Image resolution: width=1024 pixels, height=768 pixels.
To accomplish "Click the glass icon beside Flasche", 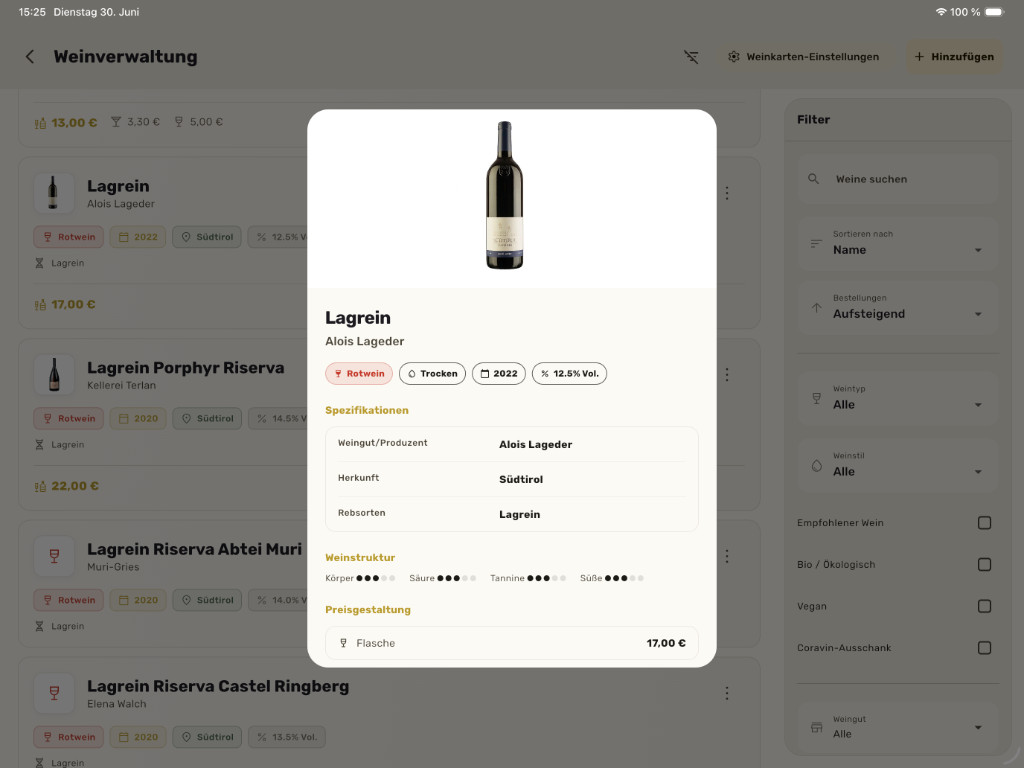I will click(x=344, y=643).
